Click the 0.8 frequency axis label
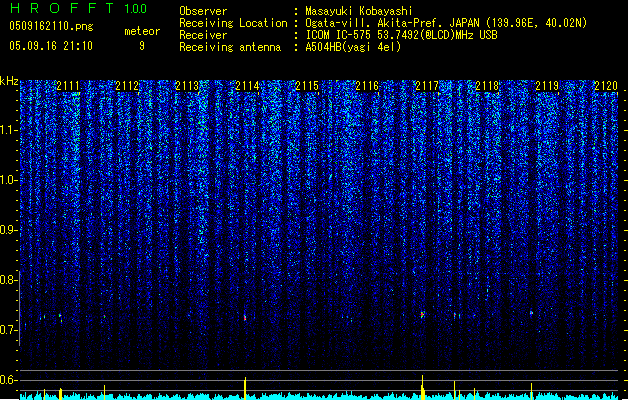The width and height of the screenshot is (629, 400). point(9,280)
